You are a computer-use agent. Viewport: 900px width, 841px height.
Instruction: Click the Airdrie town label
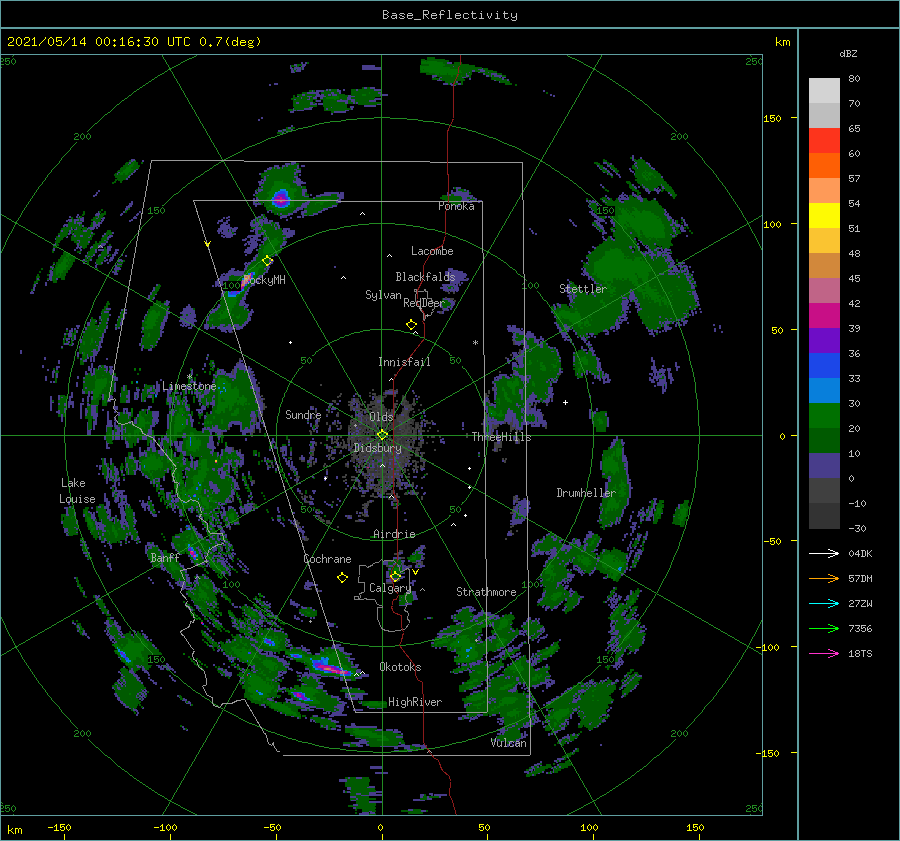pyautogui.click(x=394, y=534)
